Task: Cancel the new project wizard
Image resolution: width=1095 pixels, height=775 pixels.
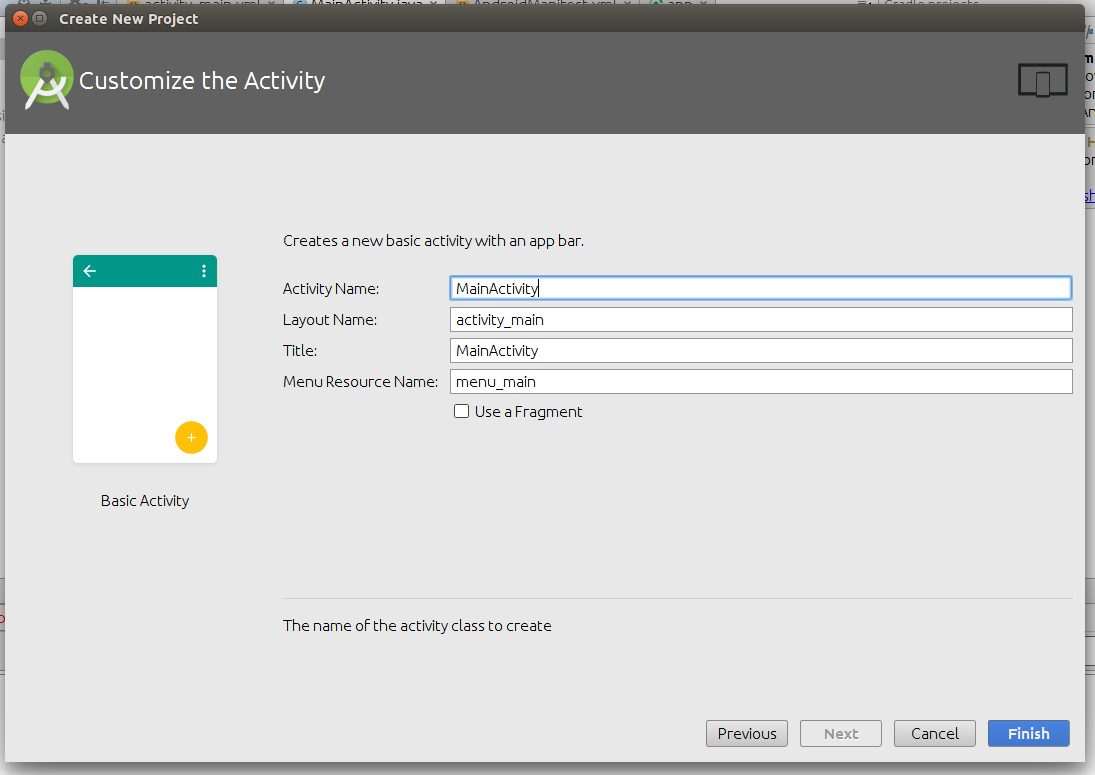Action: point(934,733)
